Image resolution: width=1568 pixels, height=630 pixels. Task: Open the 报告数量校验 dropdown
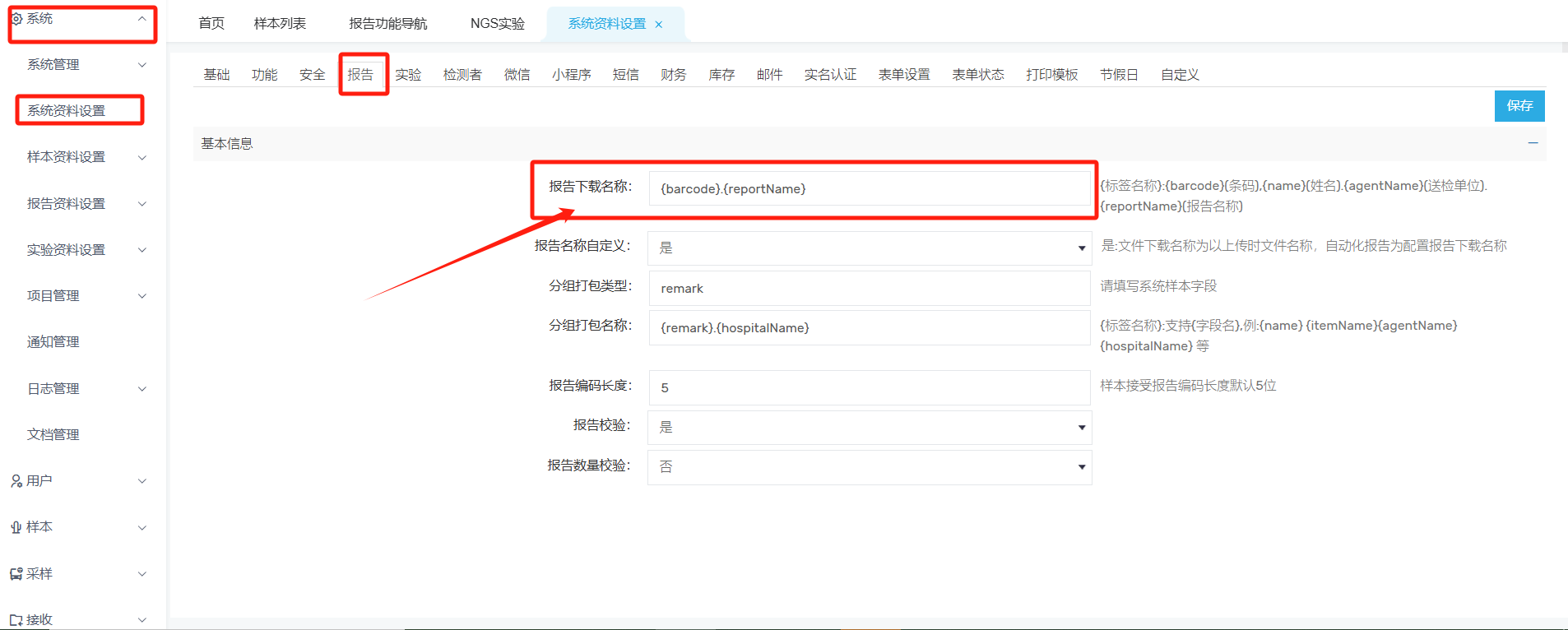[870, 467]
